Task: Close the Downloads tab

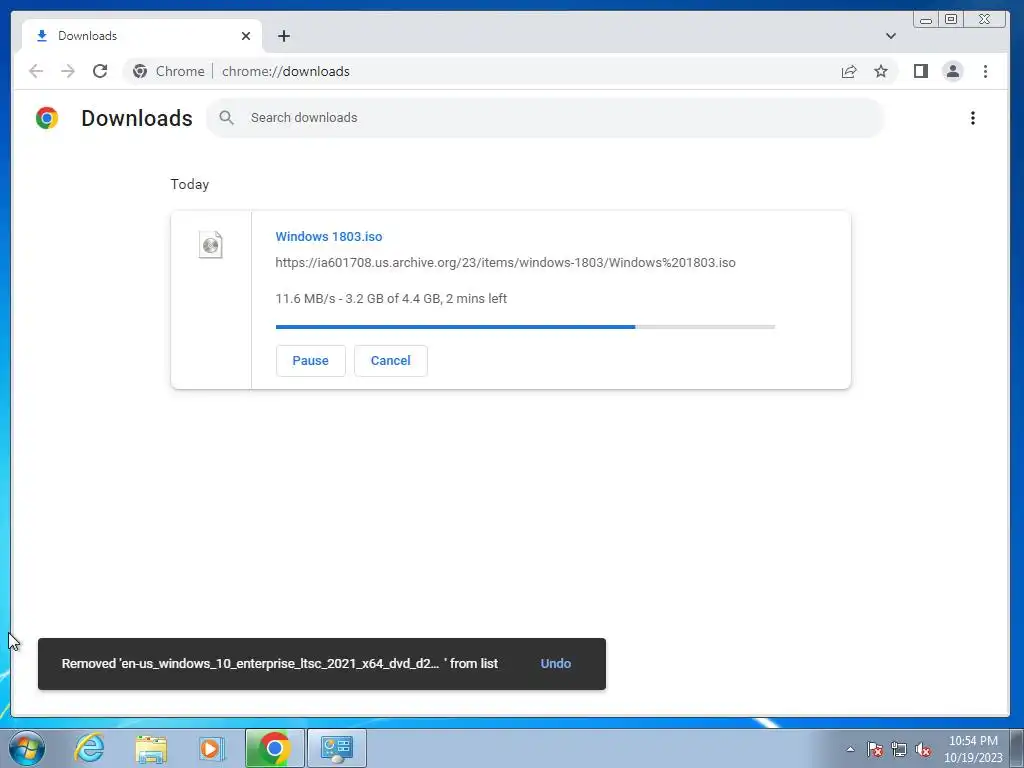Action: point(246,36)
